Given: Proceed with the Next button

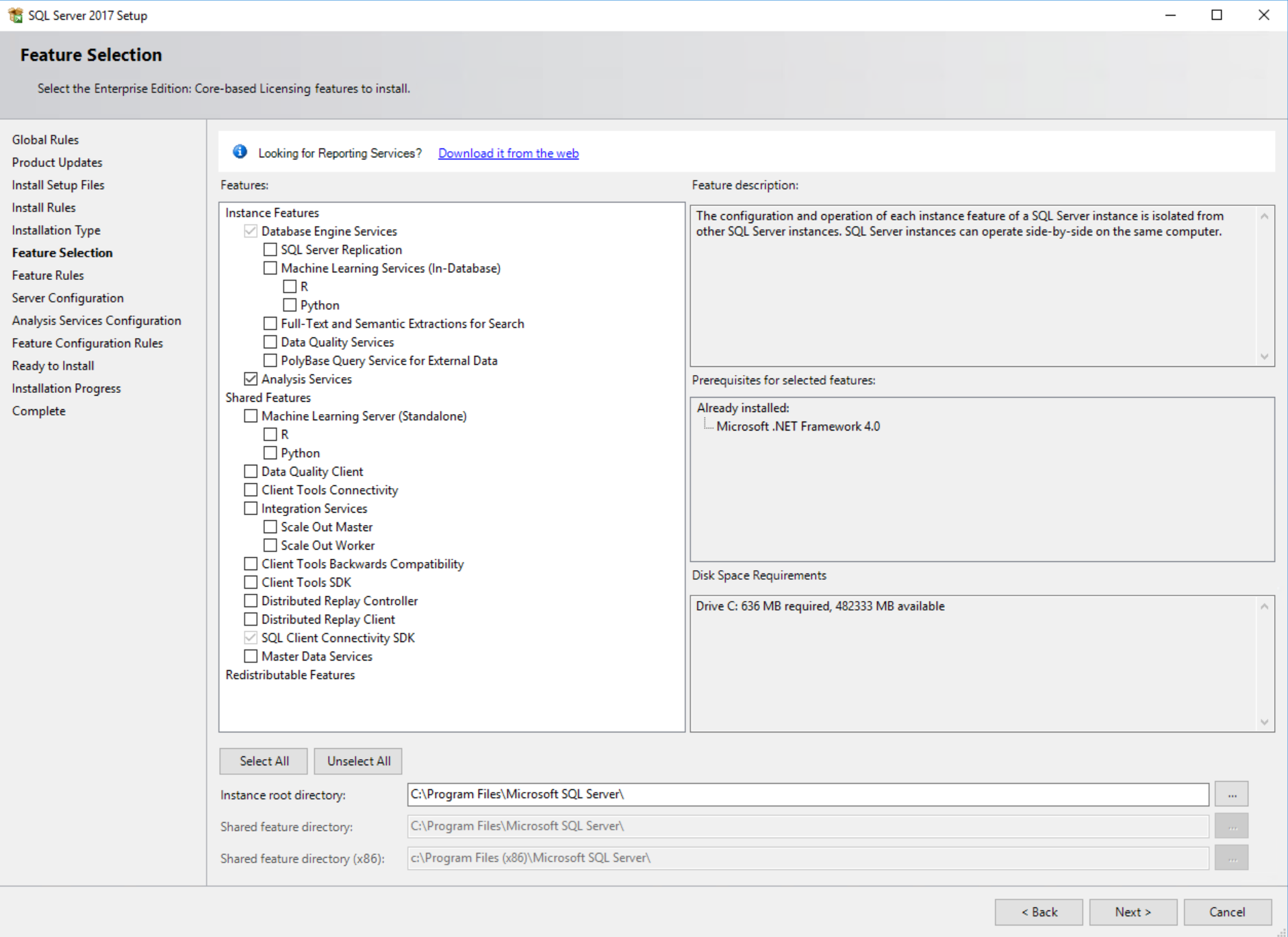Looking at the screenshot, I should pos(1133,912).
